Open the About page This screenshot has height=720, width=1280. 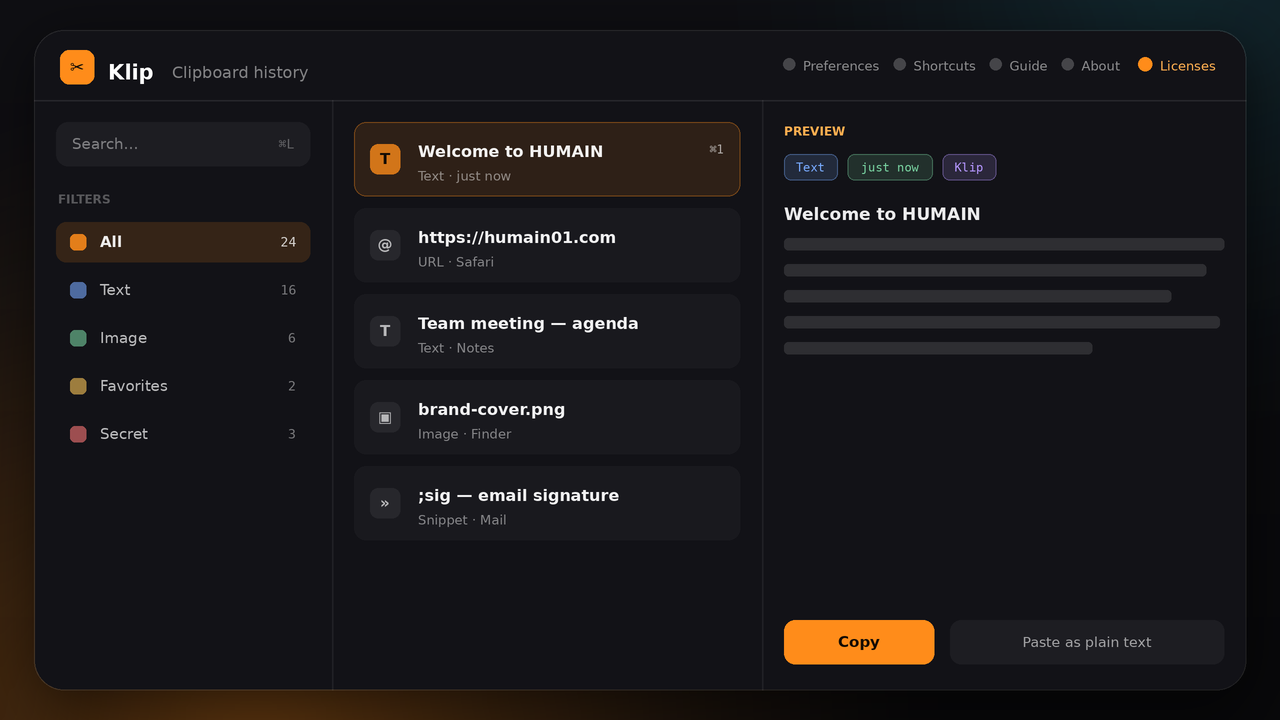[1090, 65]
